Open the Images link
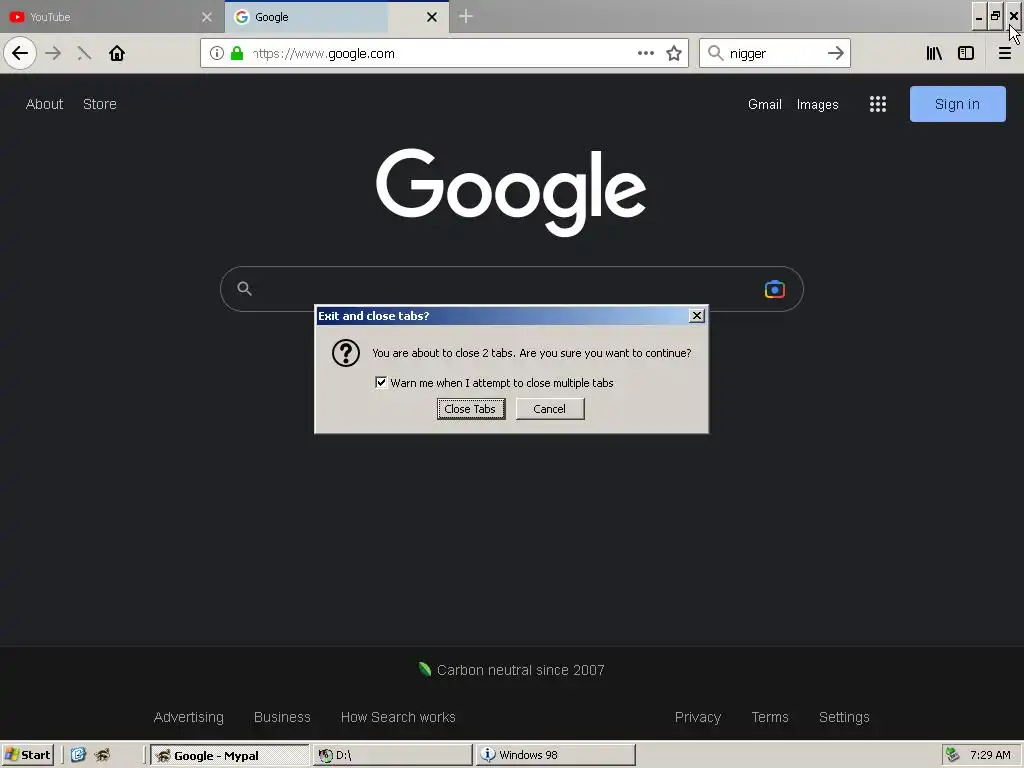The width and height of the screenshot is (1024, 768). tap(818, 104)
